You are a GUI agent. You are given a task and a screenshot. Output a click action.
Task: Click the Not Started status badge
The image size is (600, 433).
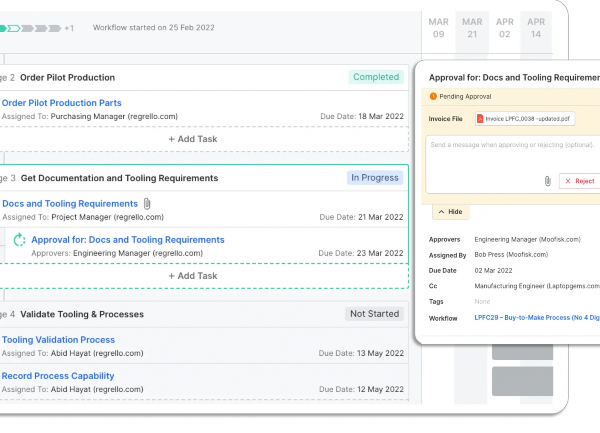374,314
